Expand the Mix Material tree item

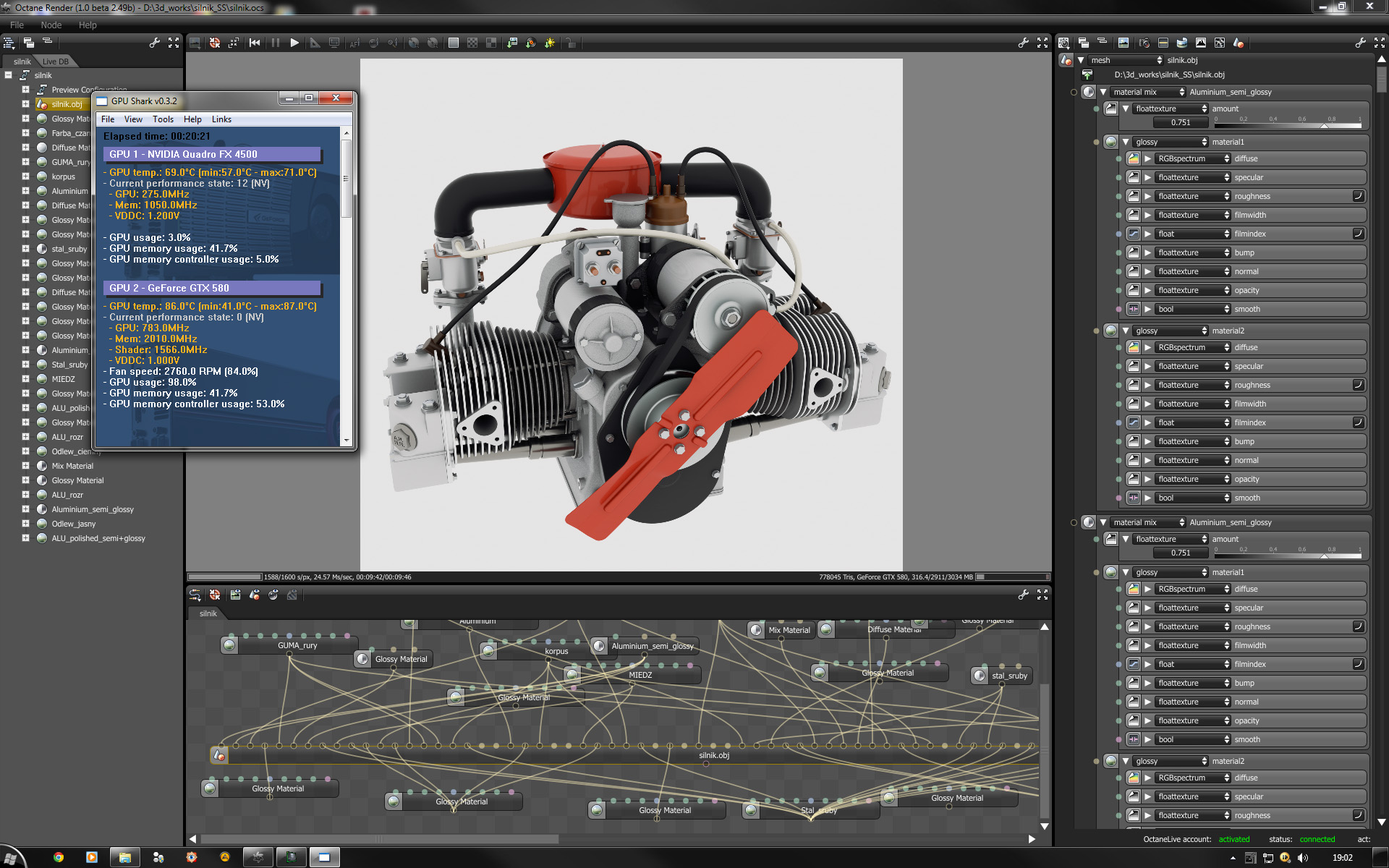coord(25,466)
